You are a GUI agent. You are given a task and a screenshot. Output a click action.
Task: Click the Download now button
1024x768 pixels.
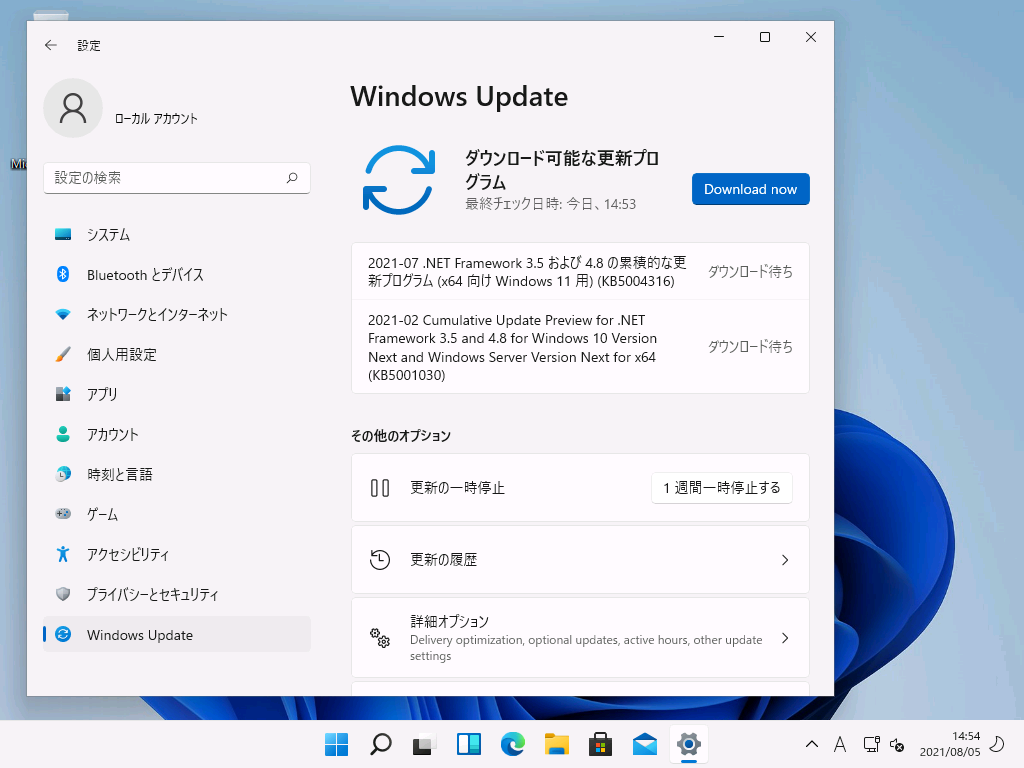pyautogui.click(x=750, y=189)
